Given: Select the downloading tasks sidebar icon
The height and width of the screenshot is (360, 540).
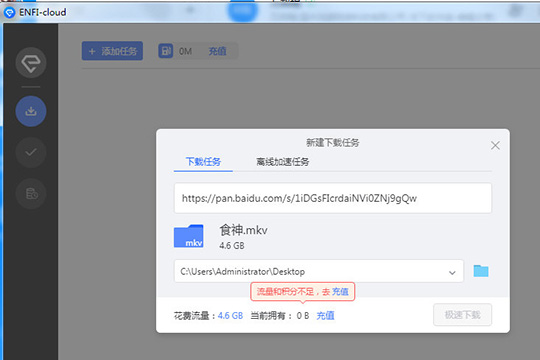Looking at the screenshot, I should (x=31, y=111).
